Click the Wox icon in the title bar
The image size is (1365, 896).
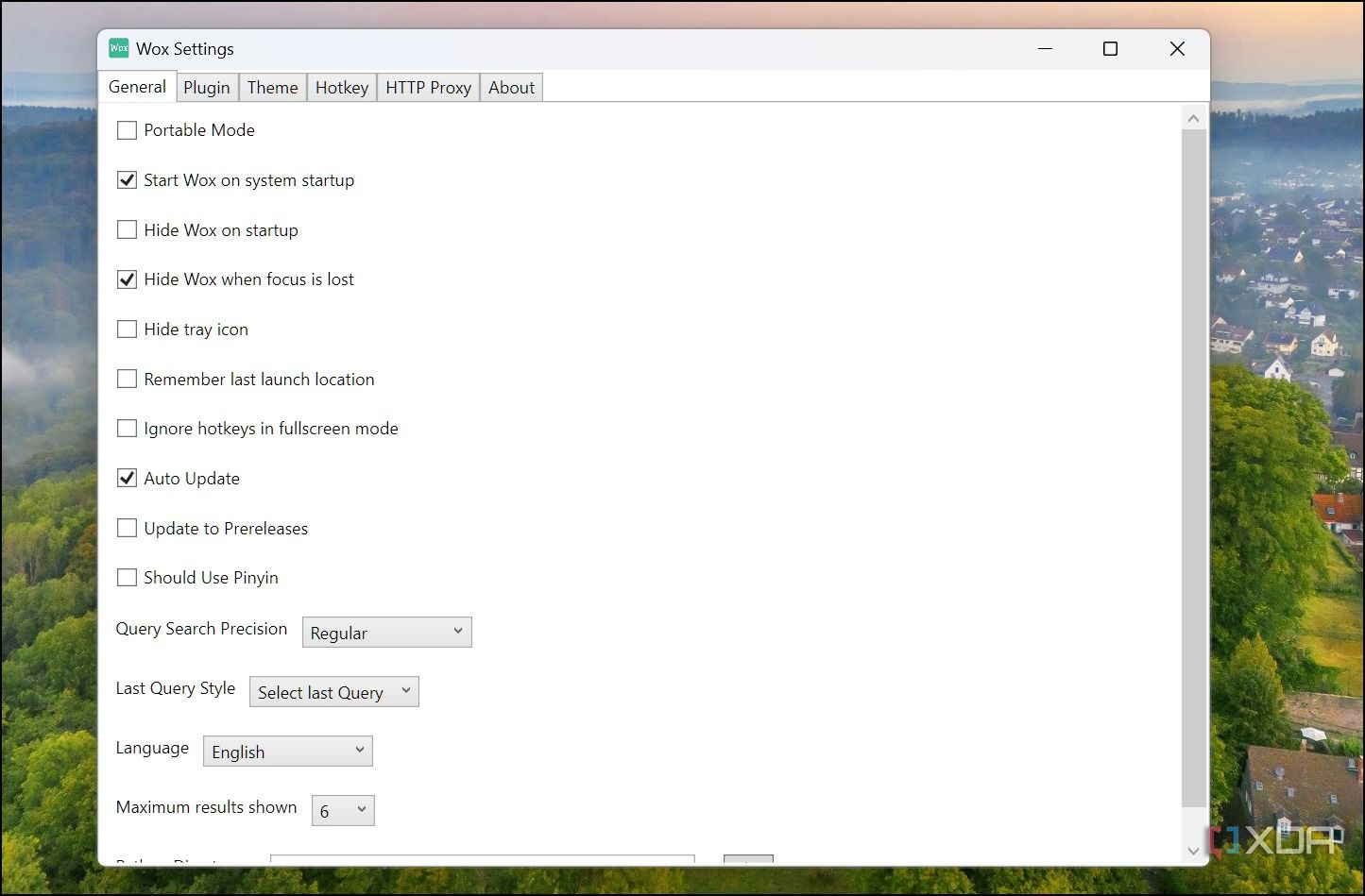tap(118, 47)
